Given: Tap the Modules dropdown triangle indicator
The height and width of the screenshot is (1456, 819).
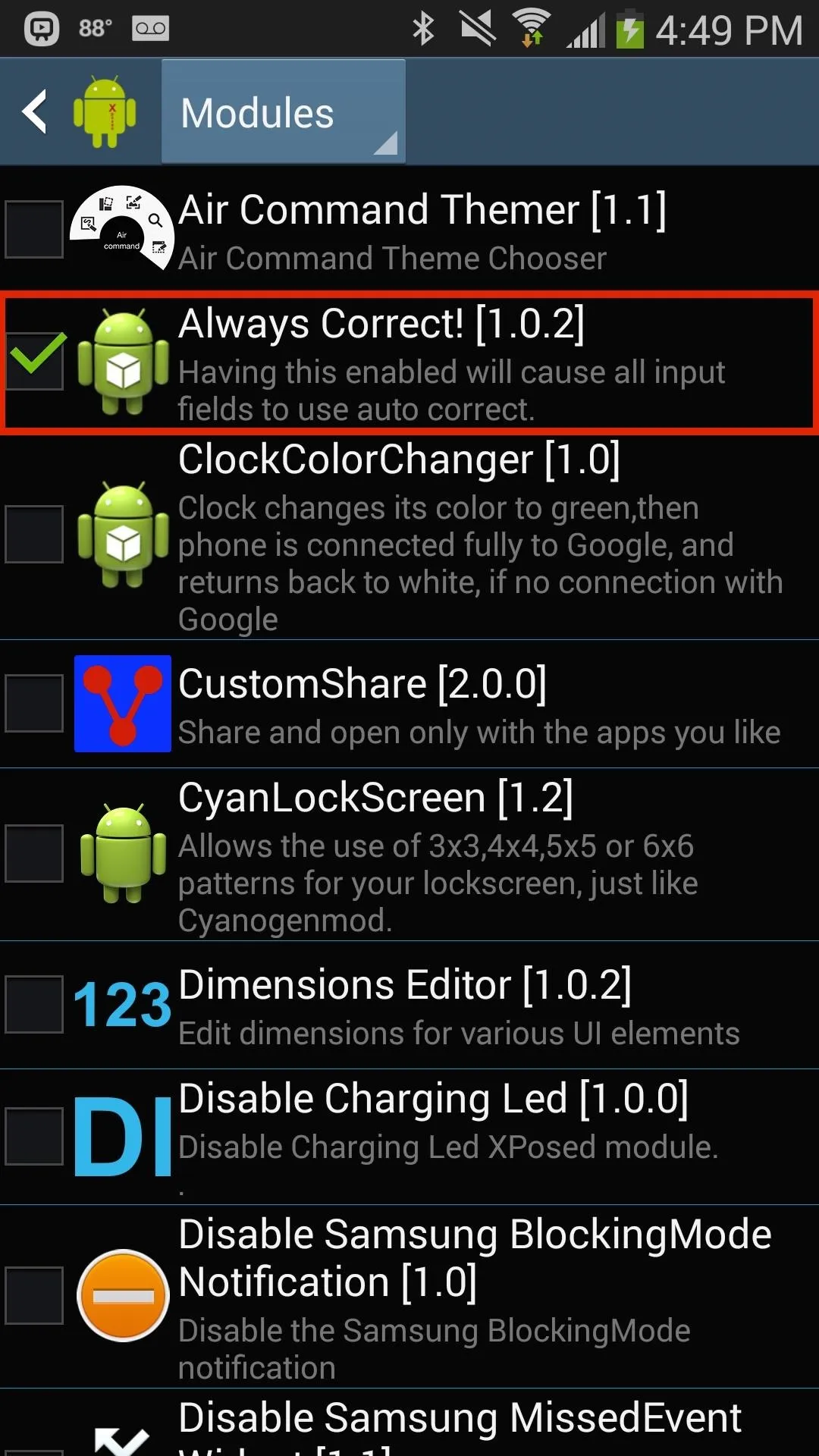Looking at the screenshot, I should pos(385,143).
